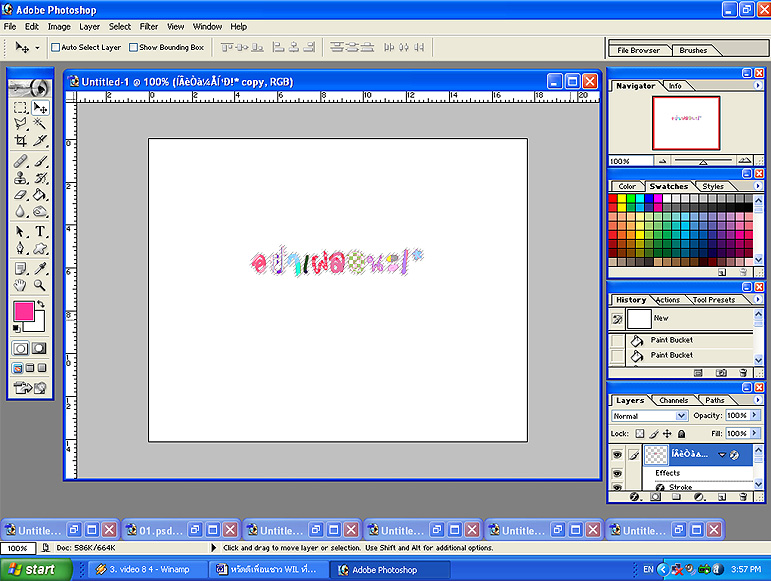Hide the top text layer using its eye icon
771x582 pixels.
[x=617, y=455]
